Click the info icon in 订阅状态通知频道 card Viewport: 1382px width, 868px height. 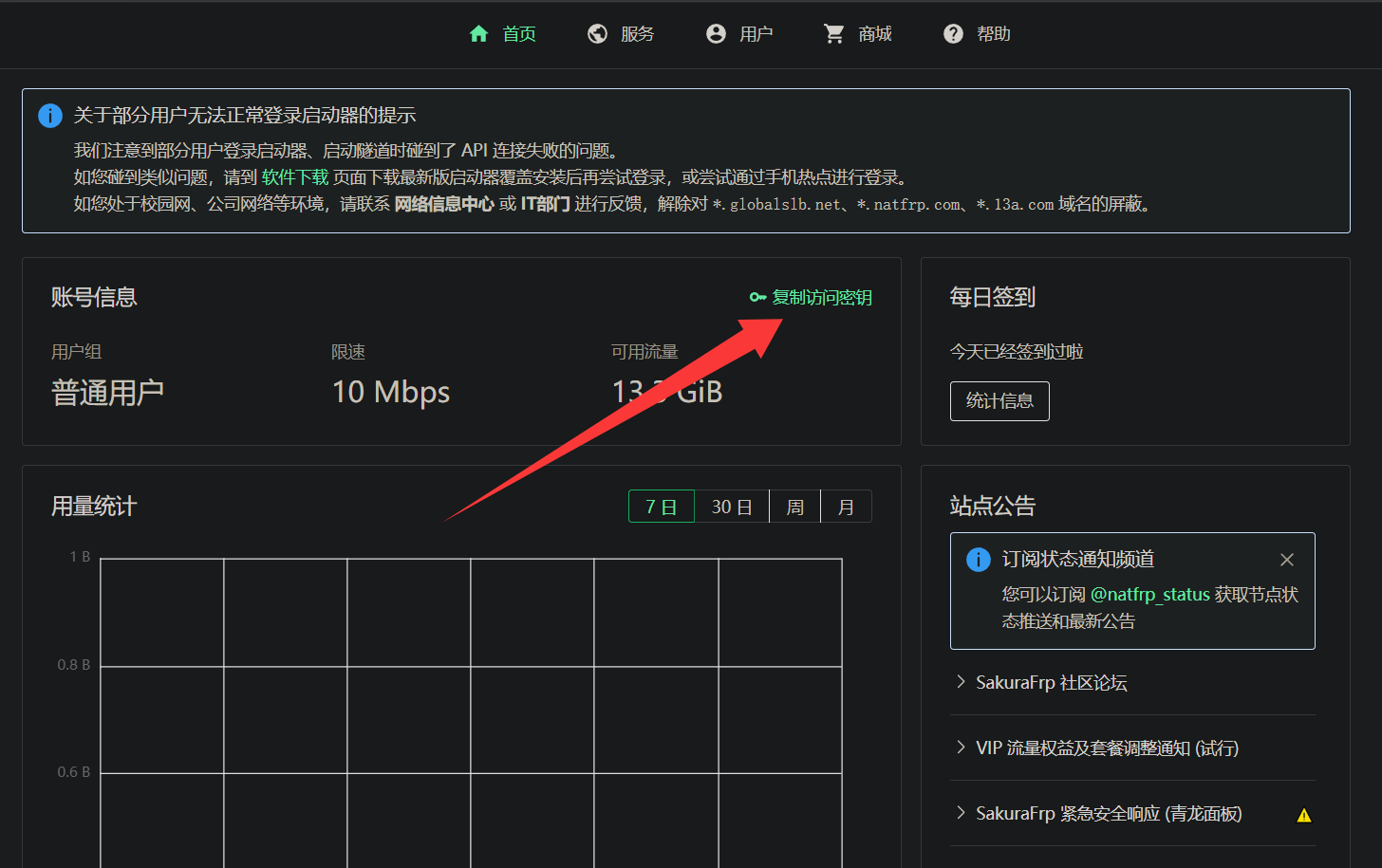click(x=978, y=560)
